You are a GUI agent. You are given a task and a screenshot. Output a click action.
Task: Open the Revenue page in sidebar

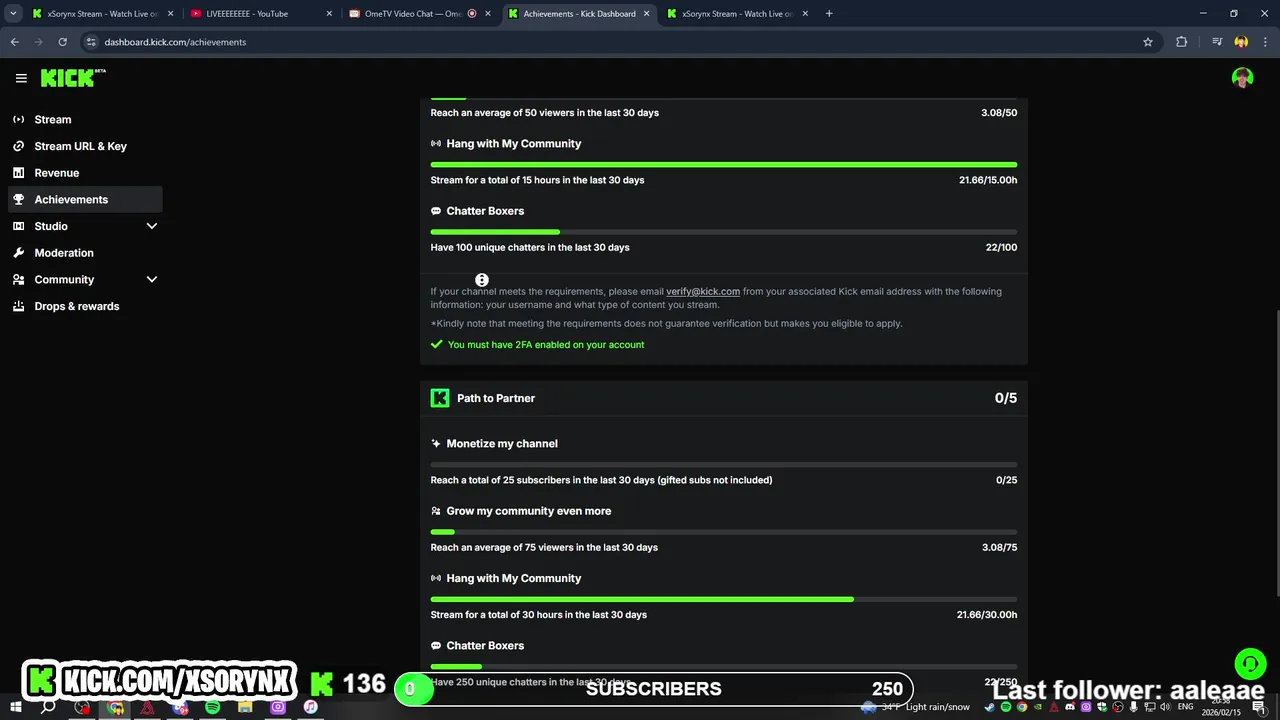click(85, 173)
